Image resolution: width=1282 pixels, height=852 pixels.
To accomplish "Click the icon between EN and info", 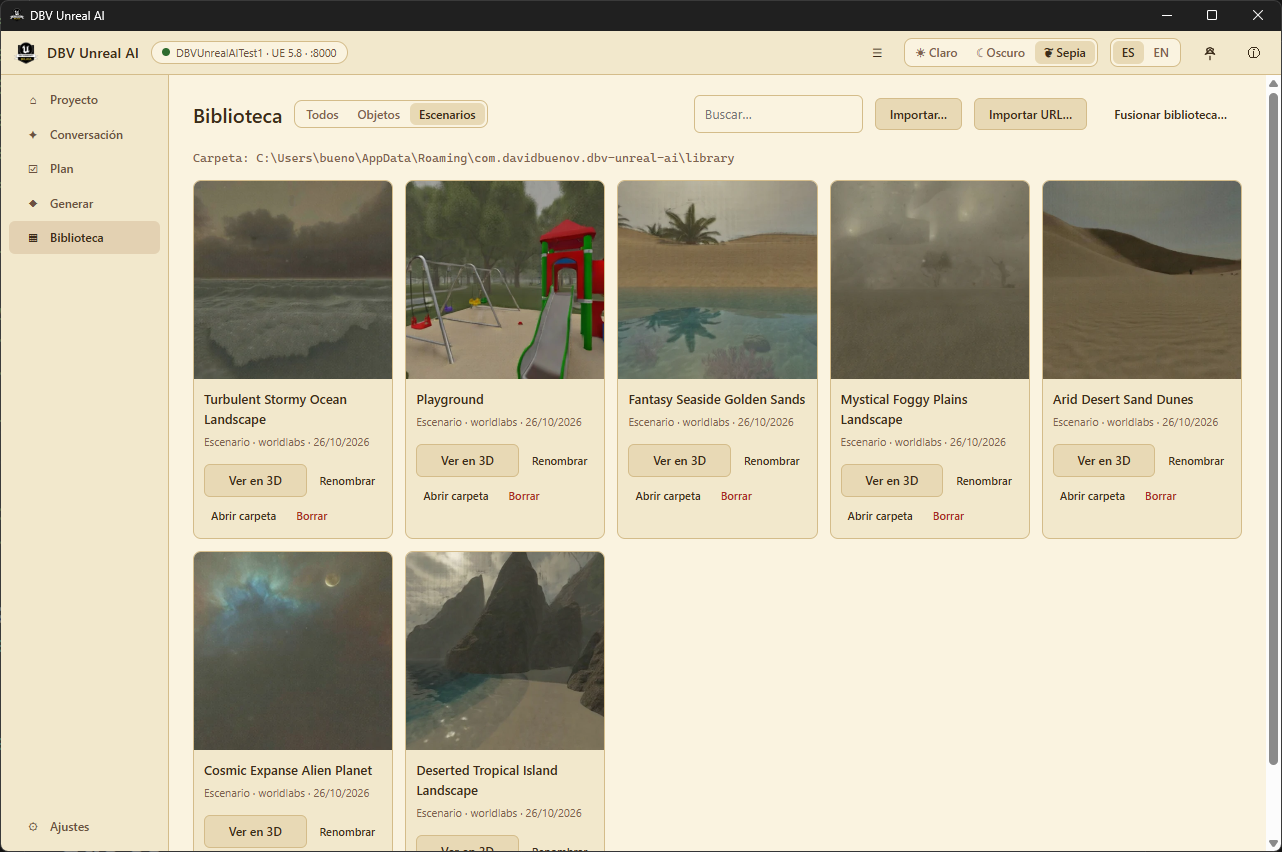I will pos(1210,53).
